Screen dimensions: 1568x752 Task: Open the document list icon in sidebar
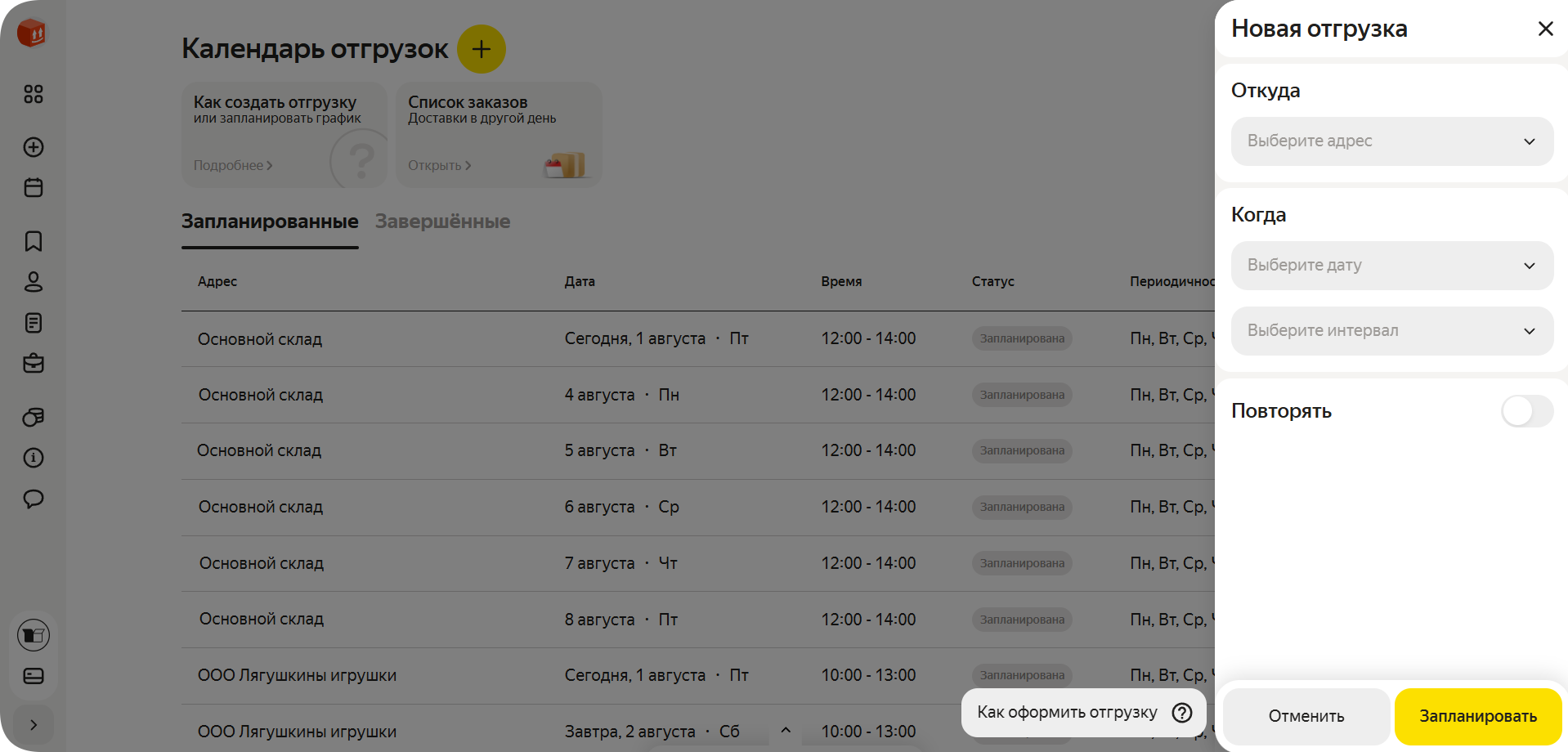(34, 323)
